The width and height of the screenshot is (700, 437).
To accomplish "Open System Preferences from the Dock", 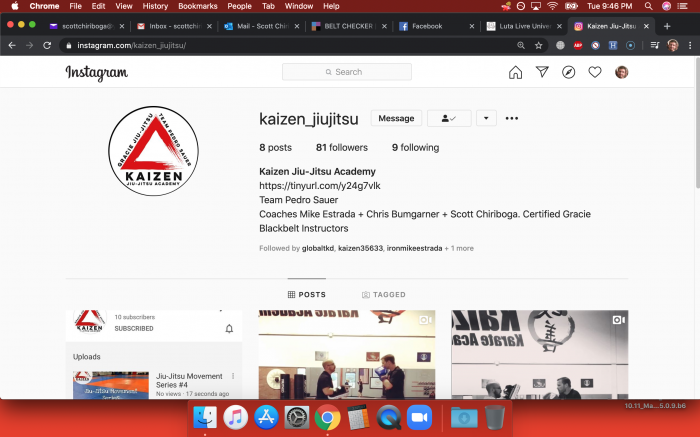I will tap(296, 417).
